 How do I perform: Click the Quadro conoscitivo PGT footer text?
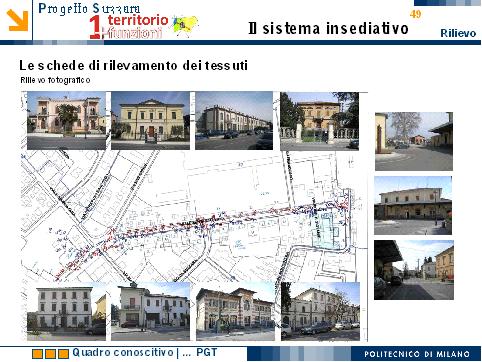pyautogui.click(x=145, y=352)
